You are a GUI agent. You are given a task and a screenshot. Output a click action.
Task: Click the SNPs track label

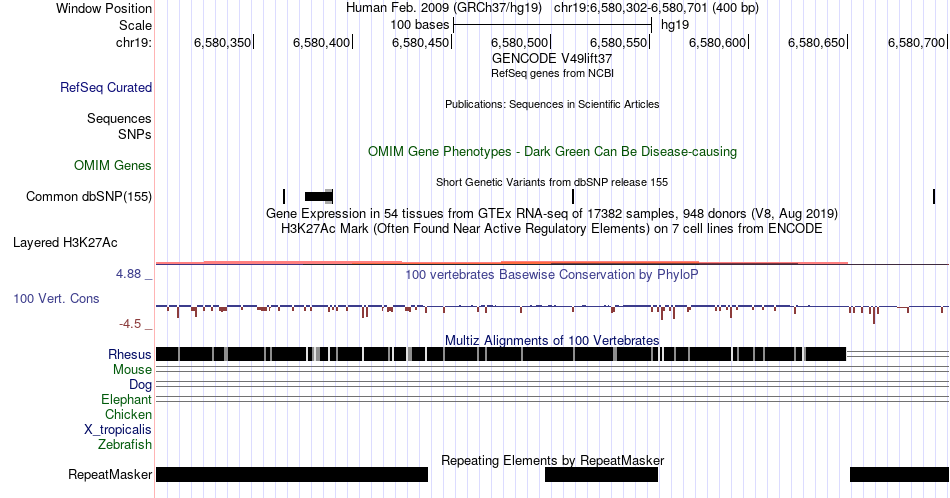[135, 134]
